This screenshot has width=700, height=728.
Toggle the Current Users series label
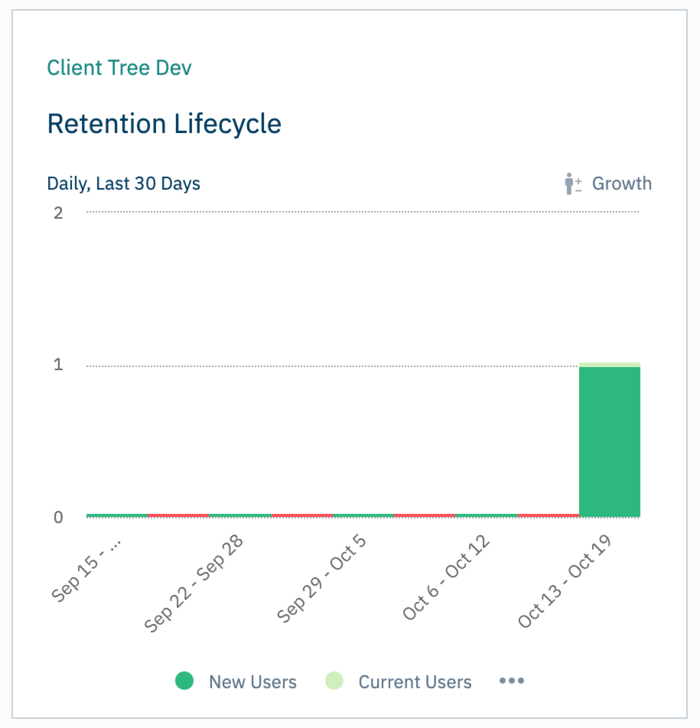pos(414,682)
